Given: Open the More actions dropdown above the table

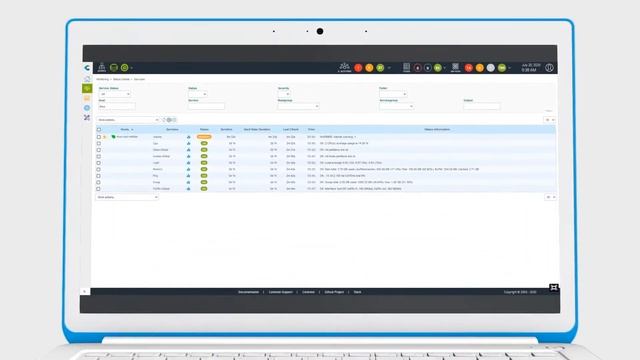Looking at the screenshot, I should point(128,120).
